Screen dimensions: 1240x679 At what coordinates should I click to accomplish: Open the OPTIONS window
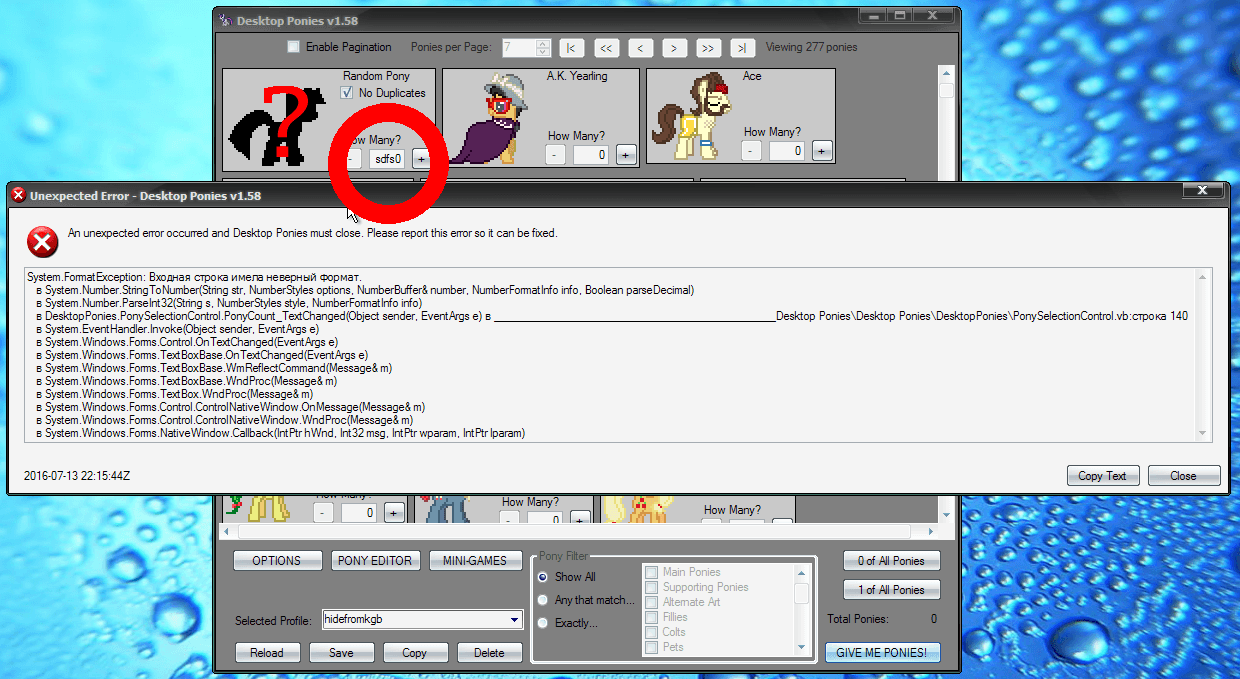pyautogui.click(x=277, y=561)
